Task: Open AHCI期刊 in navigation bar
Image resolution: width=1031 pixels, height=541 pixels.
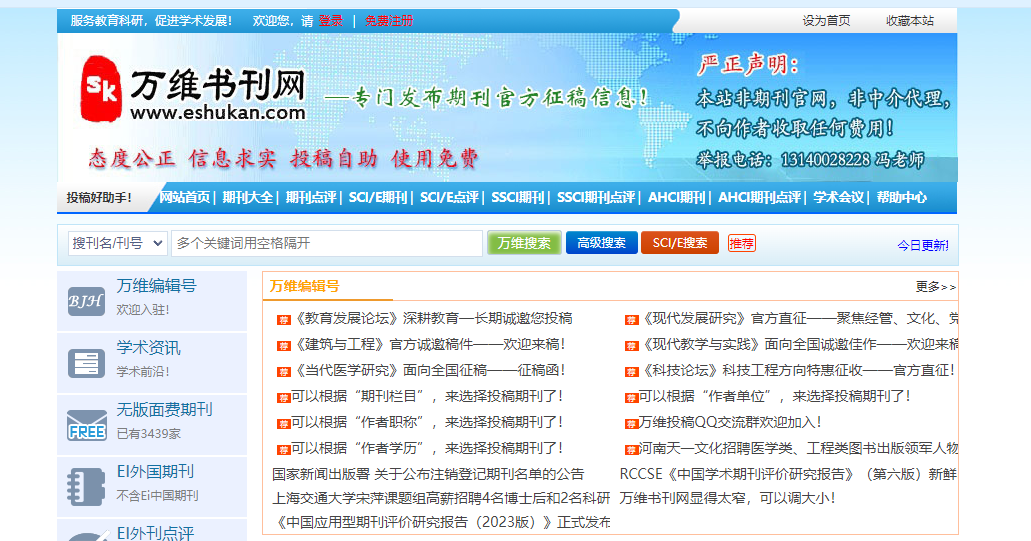Action: click(676, 197)
